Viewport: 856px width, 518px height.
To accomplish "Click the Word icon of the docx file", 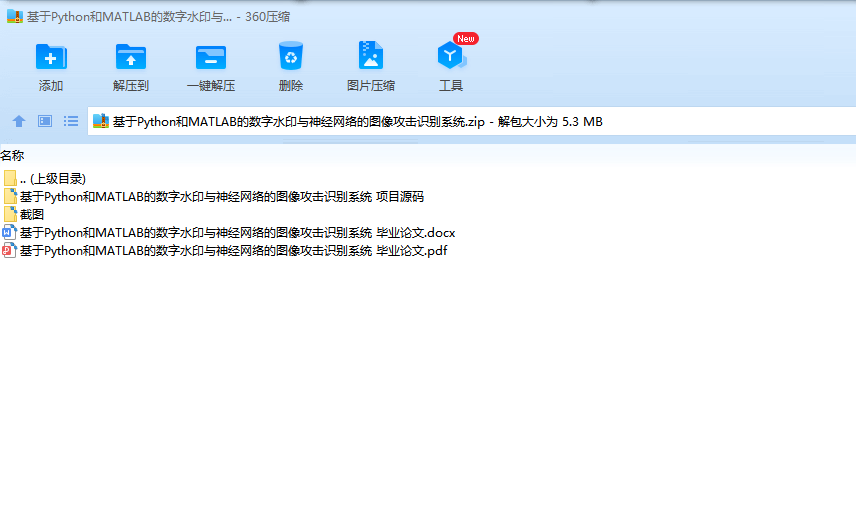I will point(9,233).
